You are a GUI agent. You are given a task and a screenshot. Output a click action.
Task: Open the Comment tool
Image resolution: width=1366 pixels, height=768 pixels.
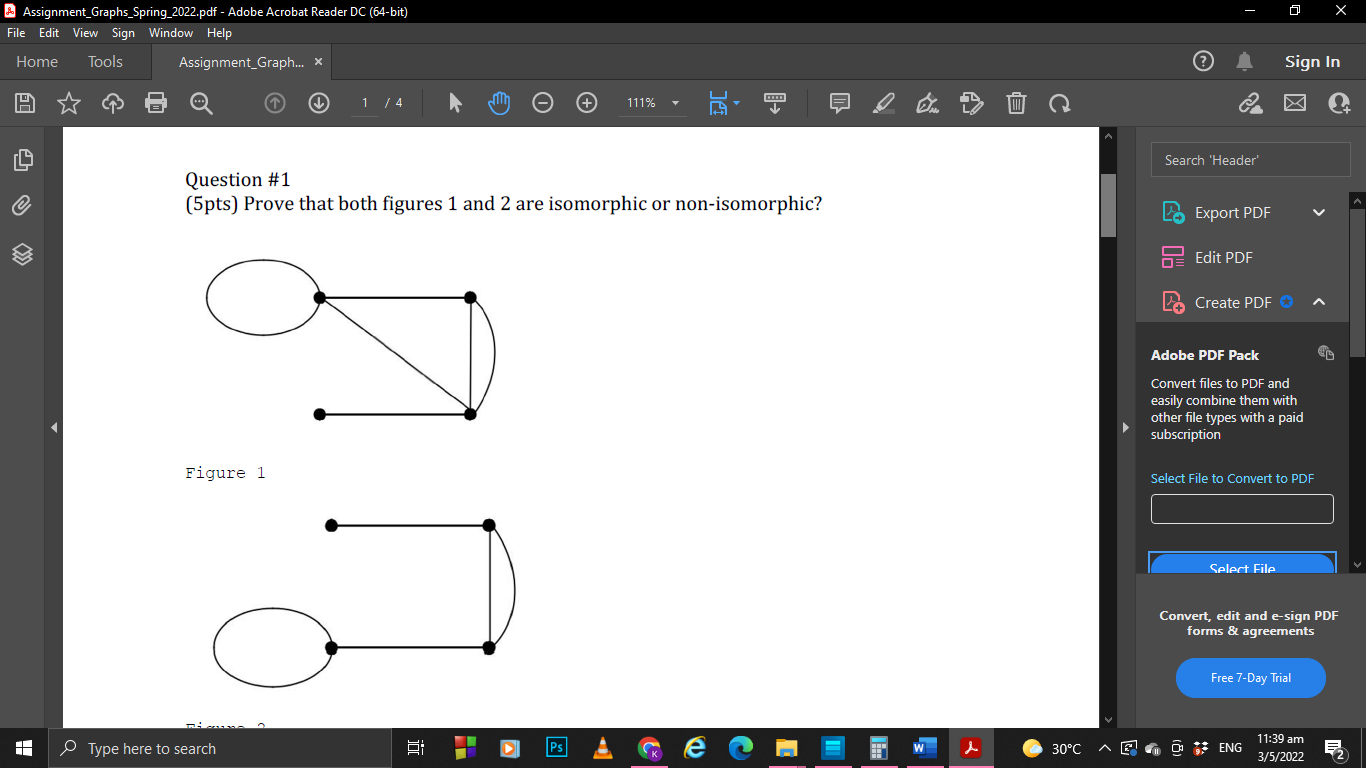click(x=839, y=103)
